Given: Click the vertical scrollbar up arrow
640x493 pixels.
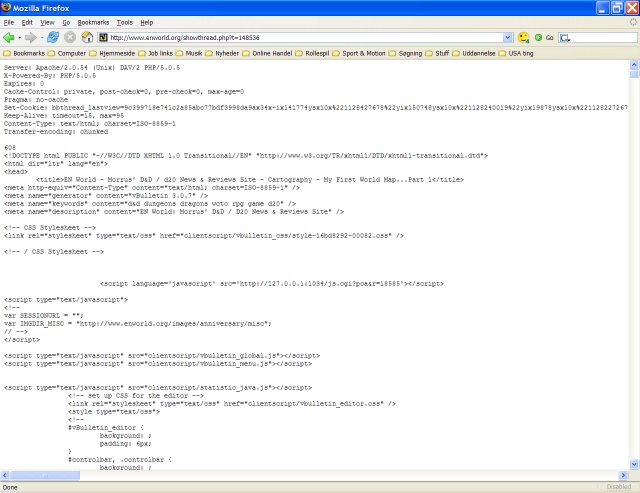Looking at the screenshot, I should pos(634,64).
